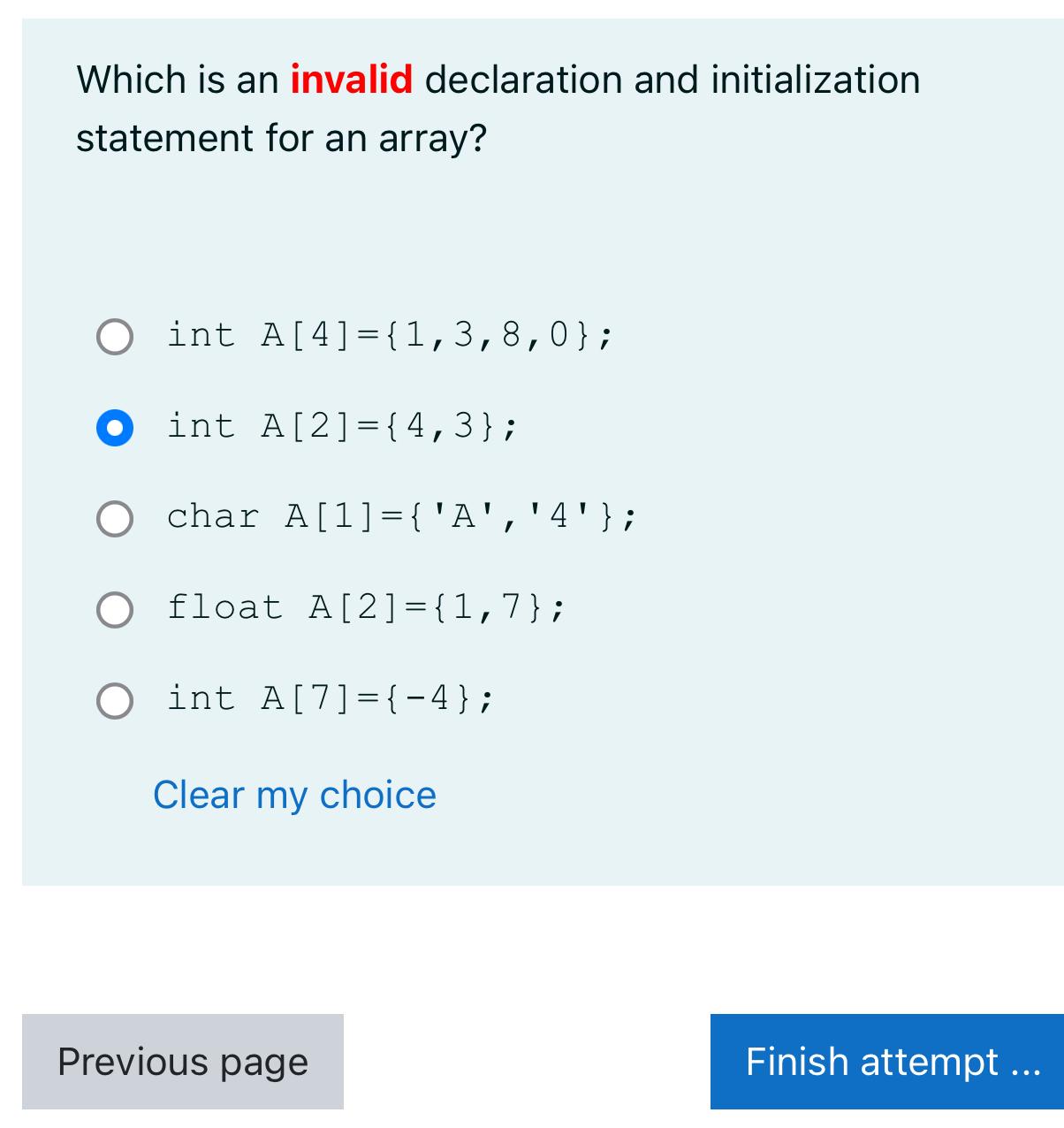Click the text label int A[4]={1,3,8,0};
Screen dimensions: 1064x1128
pyautogui.click(x=389, y=335)
